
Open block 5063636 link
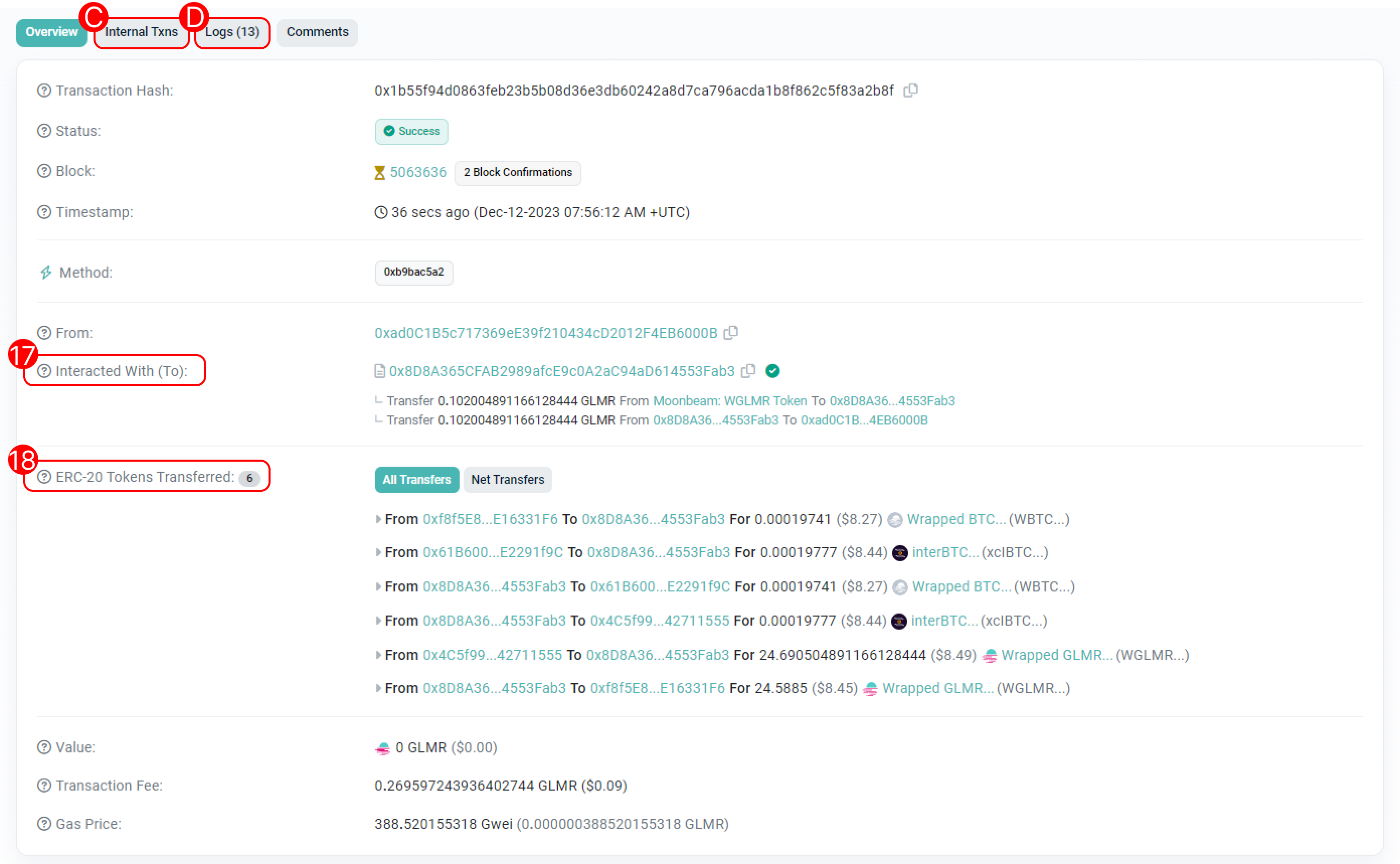coord(418,172)
